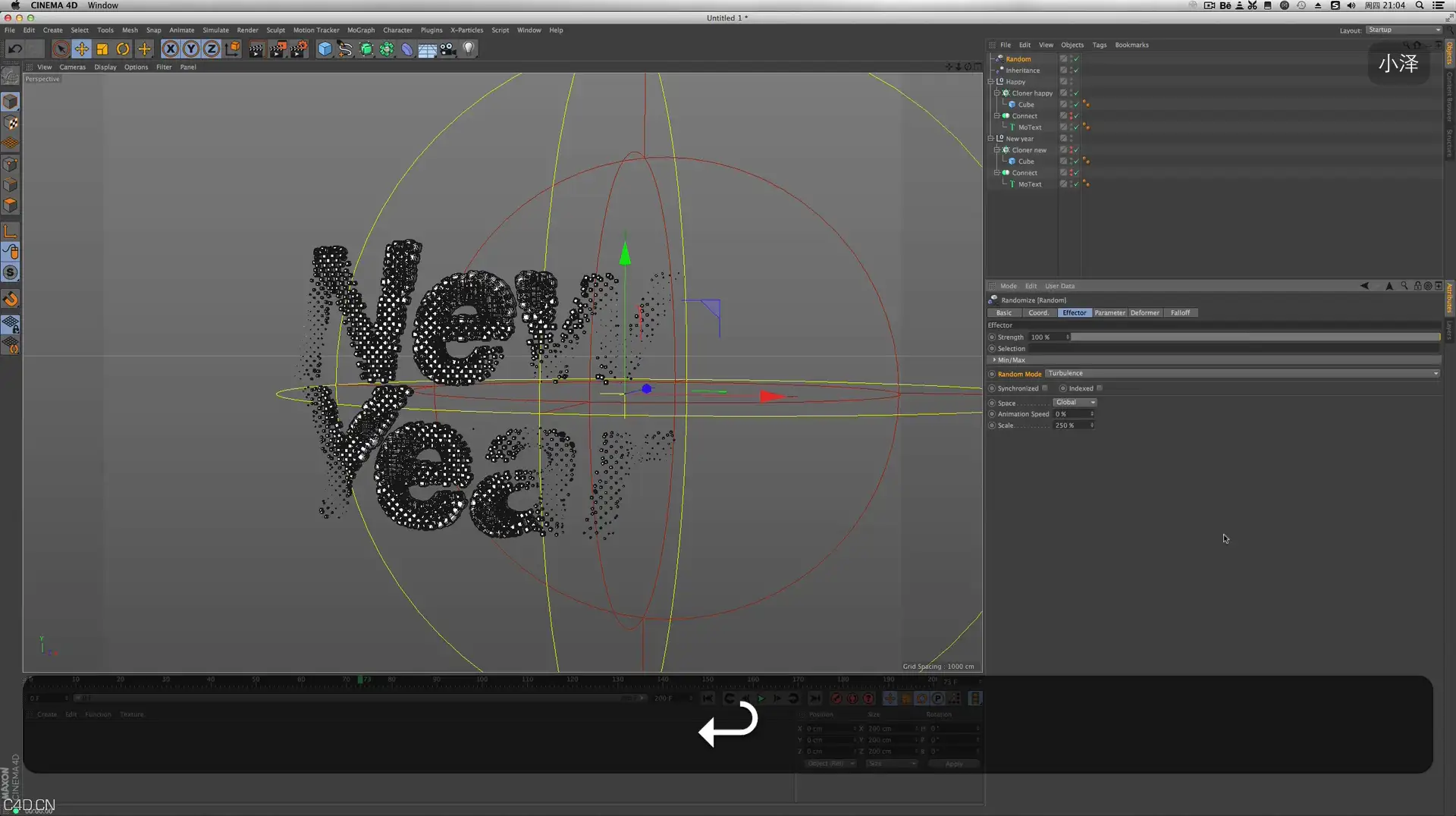Select the MoText object under New year

(x=1029, y=184)
